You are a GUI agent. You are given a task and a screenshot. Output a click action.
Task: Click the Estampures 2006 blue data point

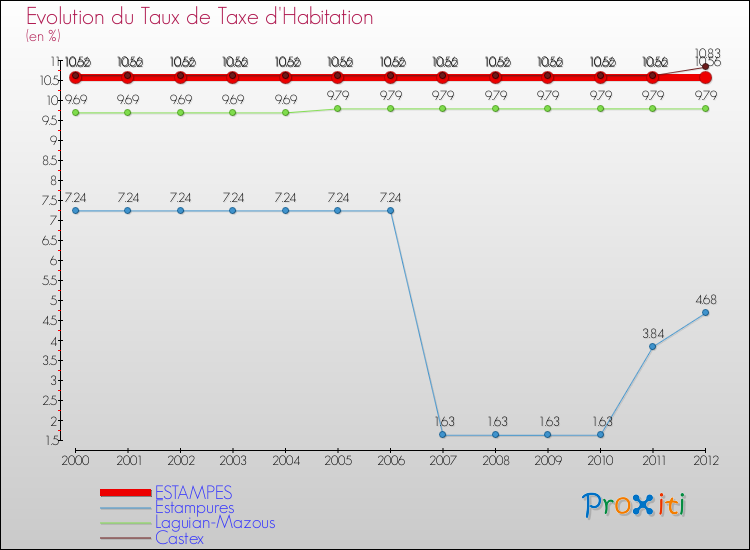[x=390, y=210]
